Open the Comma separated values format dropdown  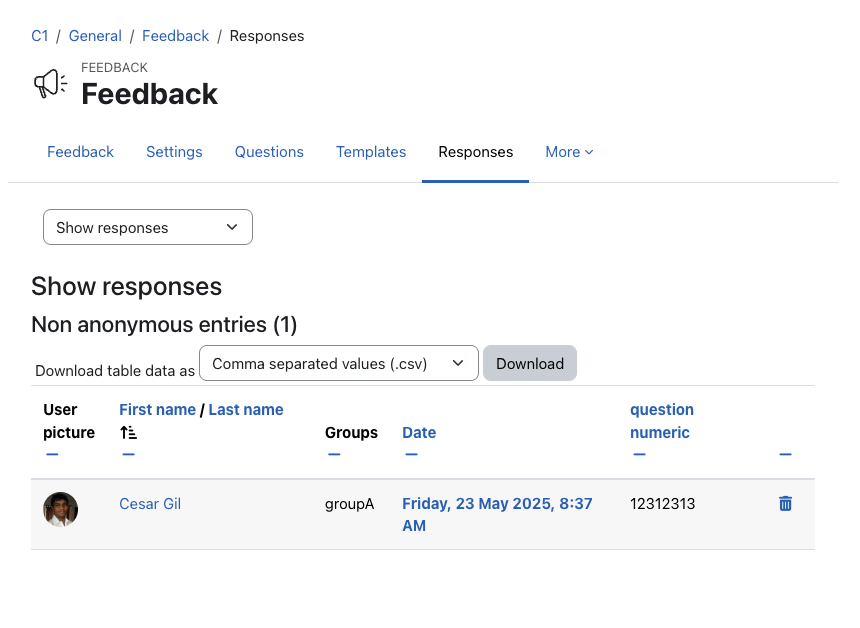[339, 363]
